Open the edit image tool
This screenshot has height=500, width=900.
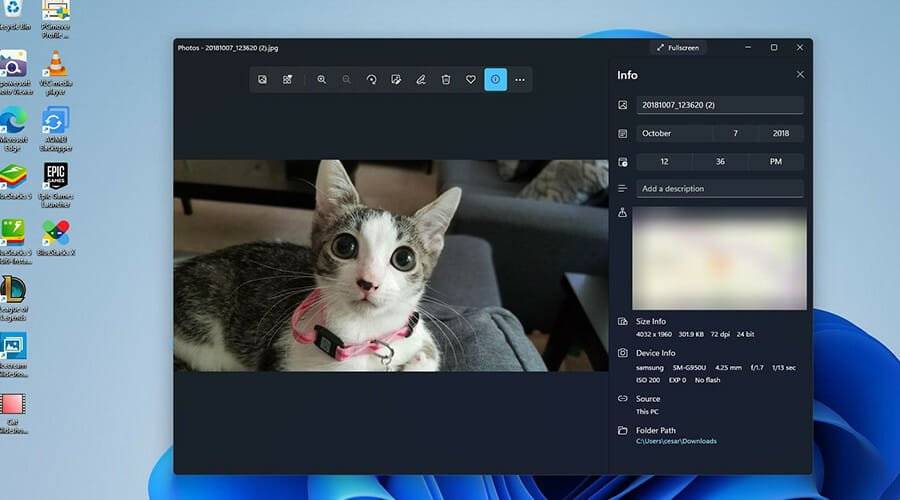pos(396,79)
